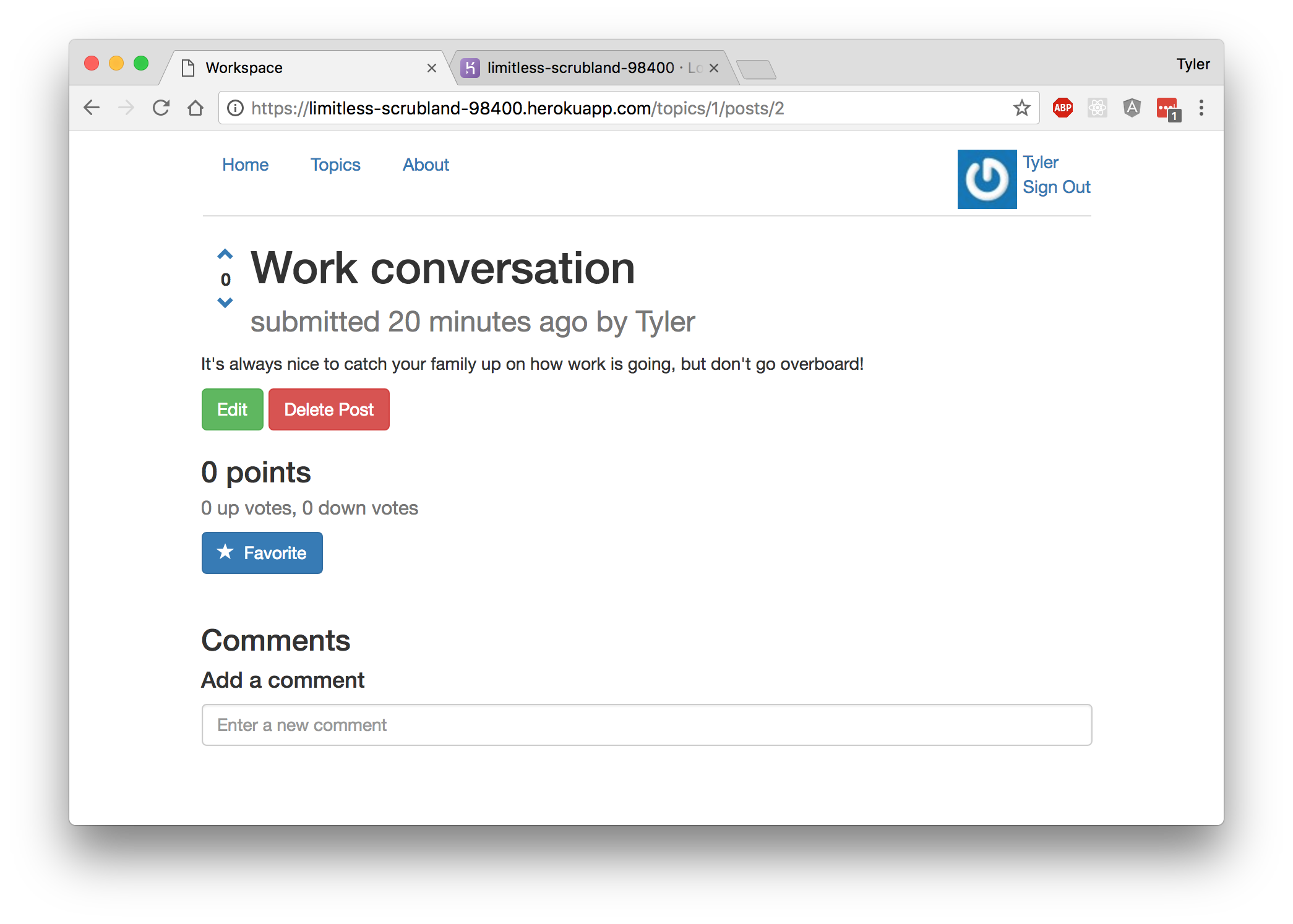Favorite this post
The width and height of the screenshot is (1293, 924).
262,553
